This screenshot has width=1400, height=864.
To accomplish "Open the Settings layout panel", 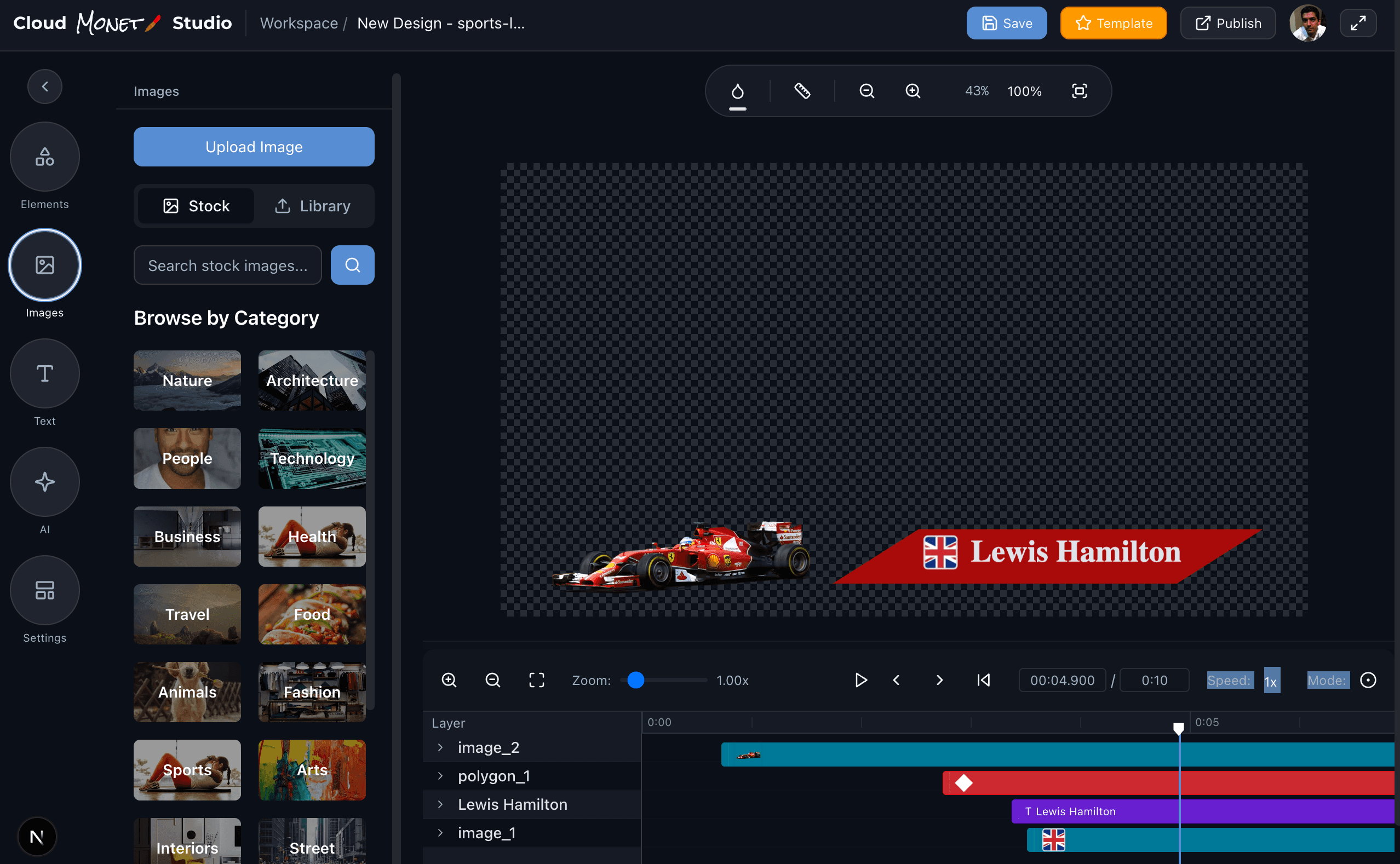I will pyautogui.click(x=44, y=590).
